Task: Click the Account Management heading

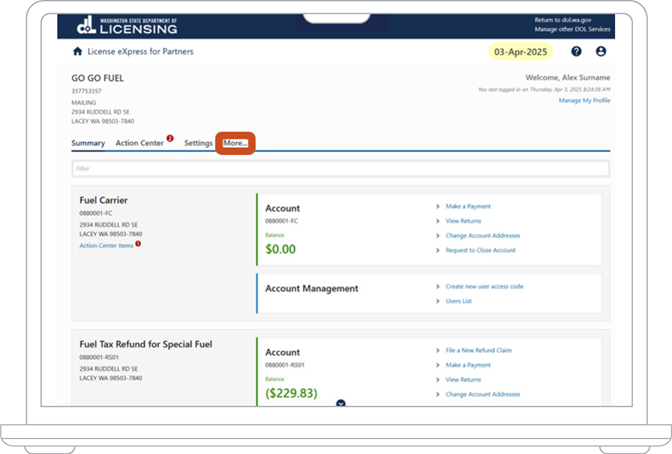Action: [x=312, y=289]
